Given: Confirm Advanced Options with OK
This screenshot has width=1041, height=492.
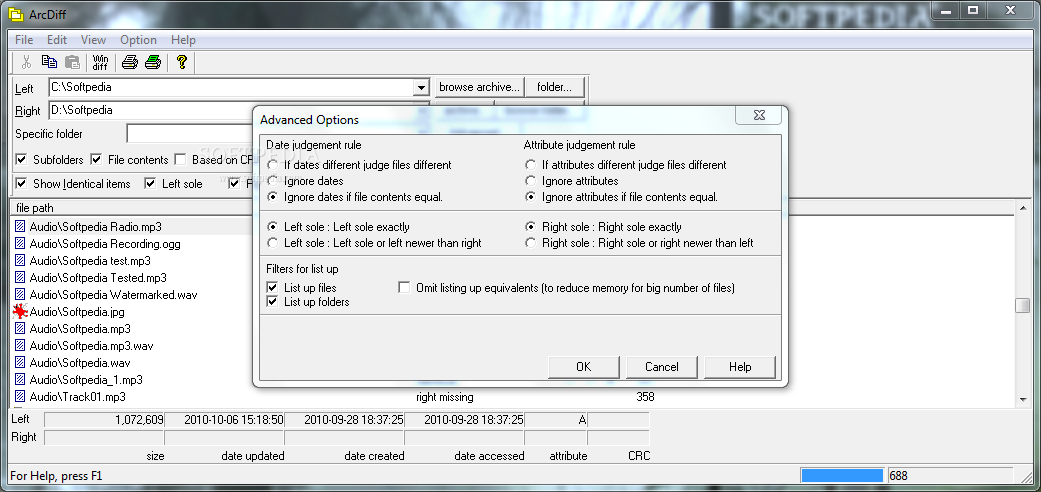Looking at the screenshot, I should 584,367.
